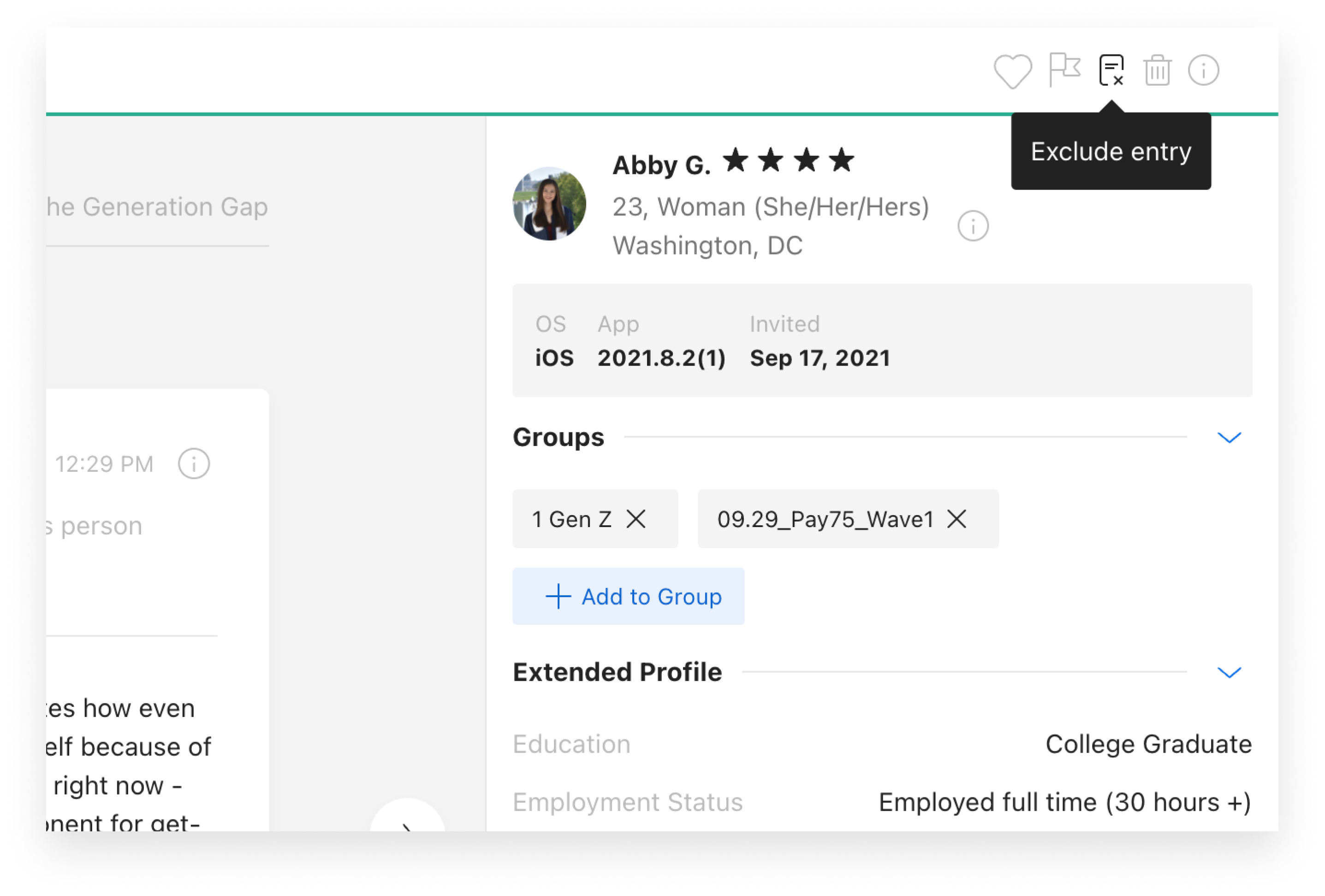Click the Abby G. name
1325x896 pixels.
pos(661,165)
